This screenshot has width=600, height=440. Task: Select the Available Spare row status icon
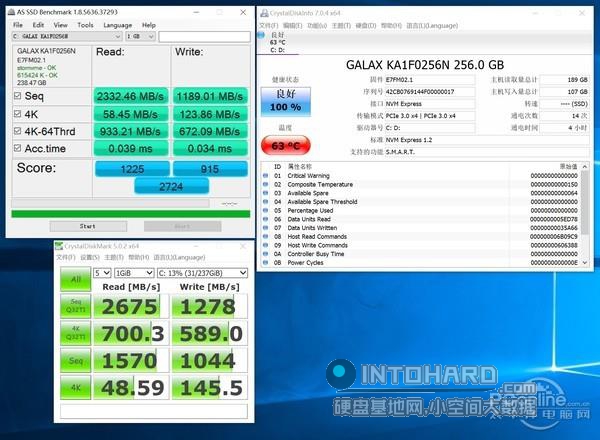coord(266,193)
